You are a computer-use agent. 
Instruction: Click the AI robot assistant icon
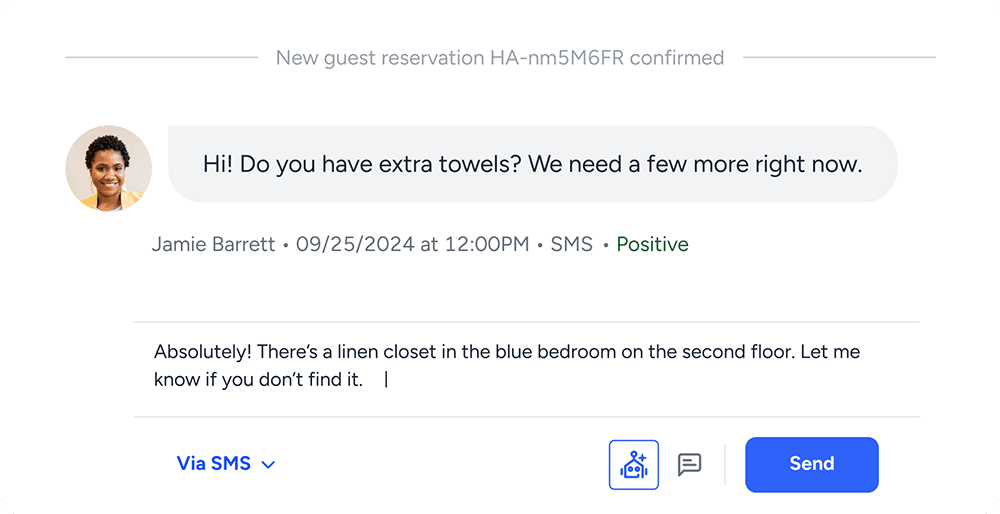634,464
